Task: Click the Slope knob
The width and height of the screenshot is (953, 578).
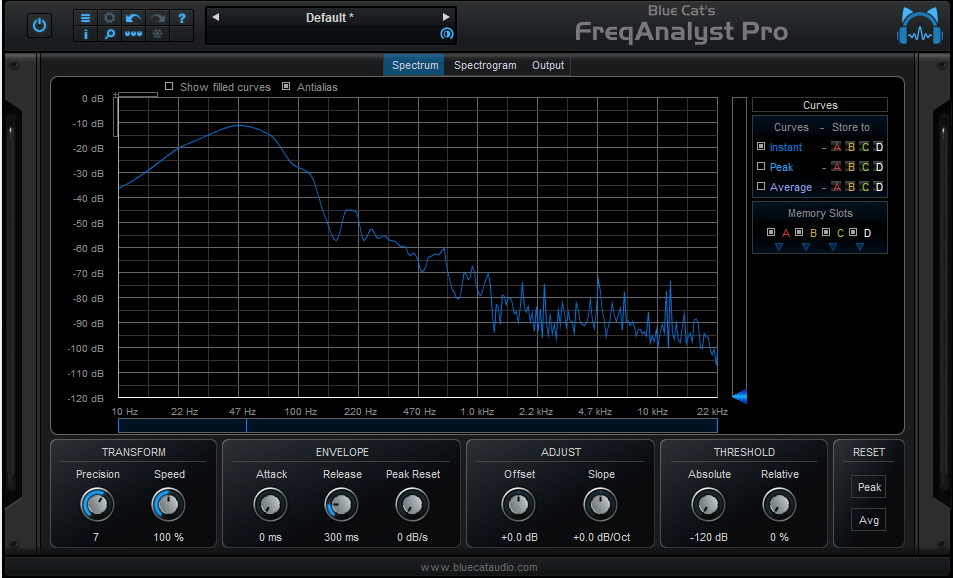Action: click(600, 504)
